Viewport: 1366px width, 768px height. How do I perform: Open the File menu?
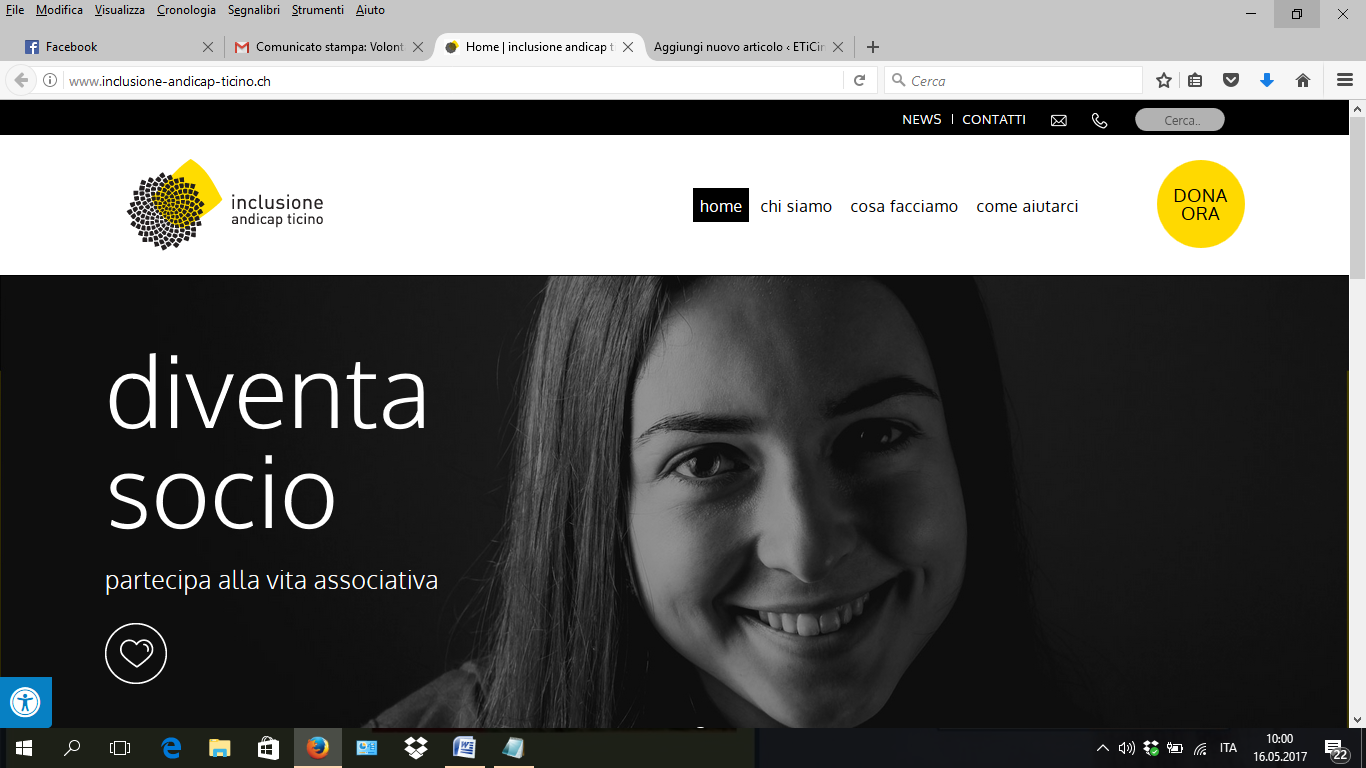pos(15,10)
